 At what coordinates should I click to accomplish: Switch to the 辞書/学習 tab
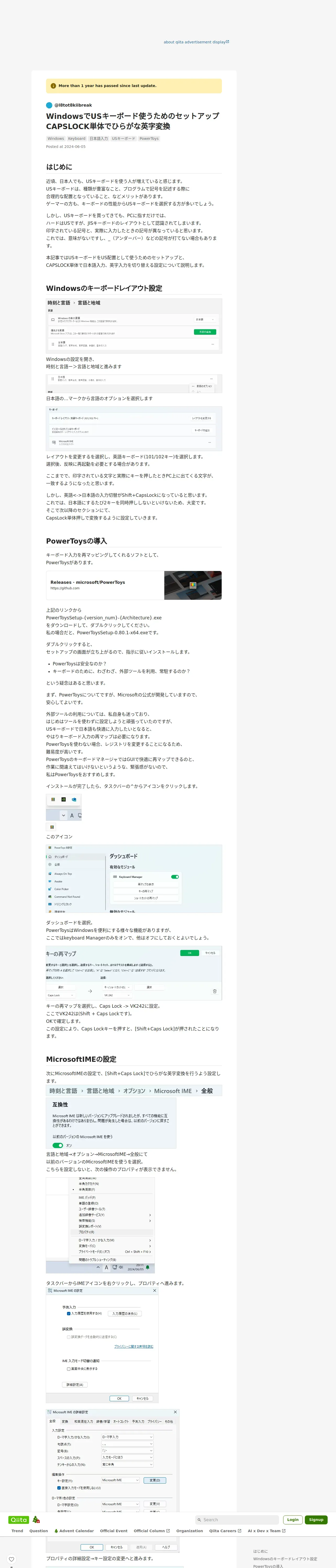103,1422
